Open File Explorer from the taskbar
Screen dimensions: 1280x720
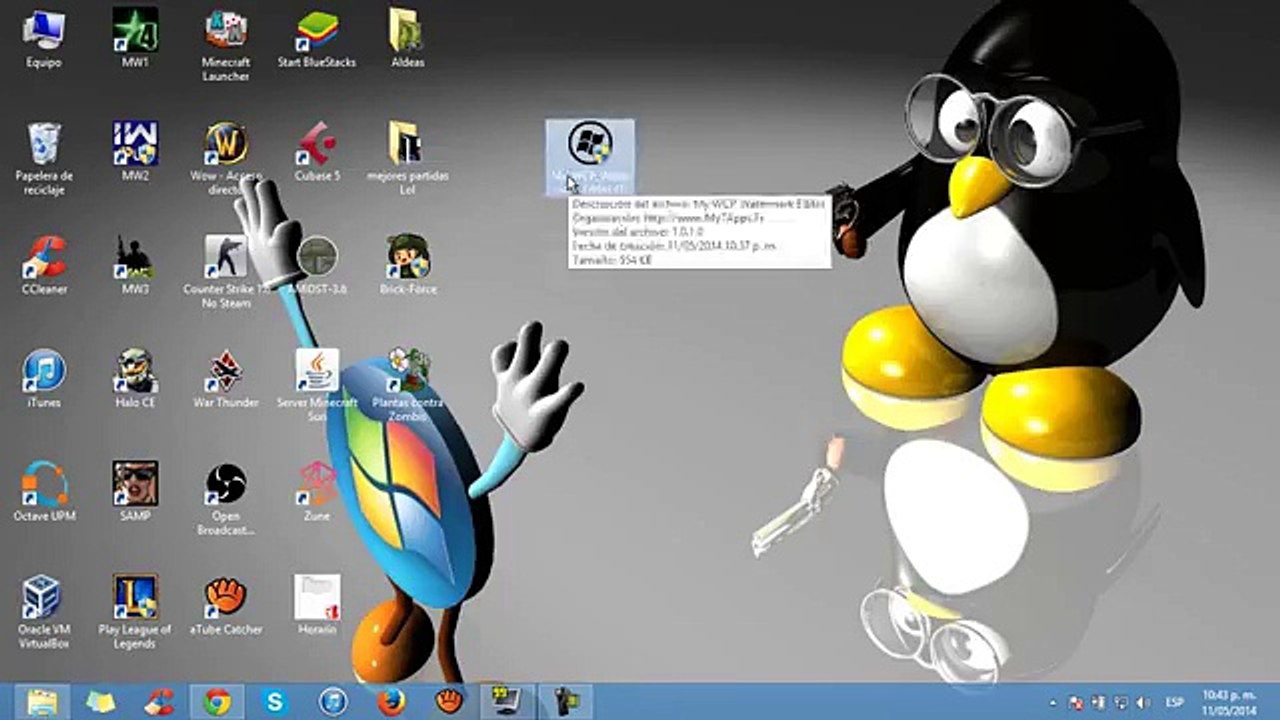click(42, 702)
